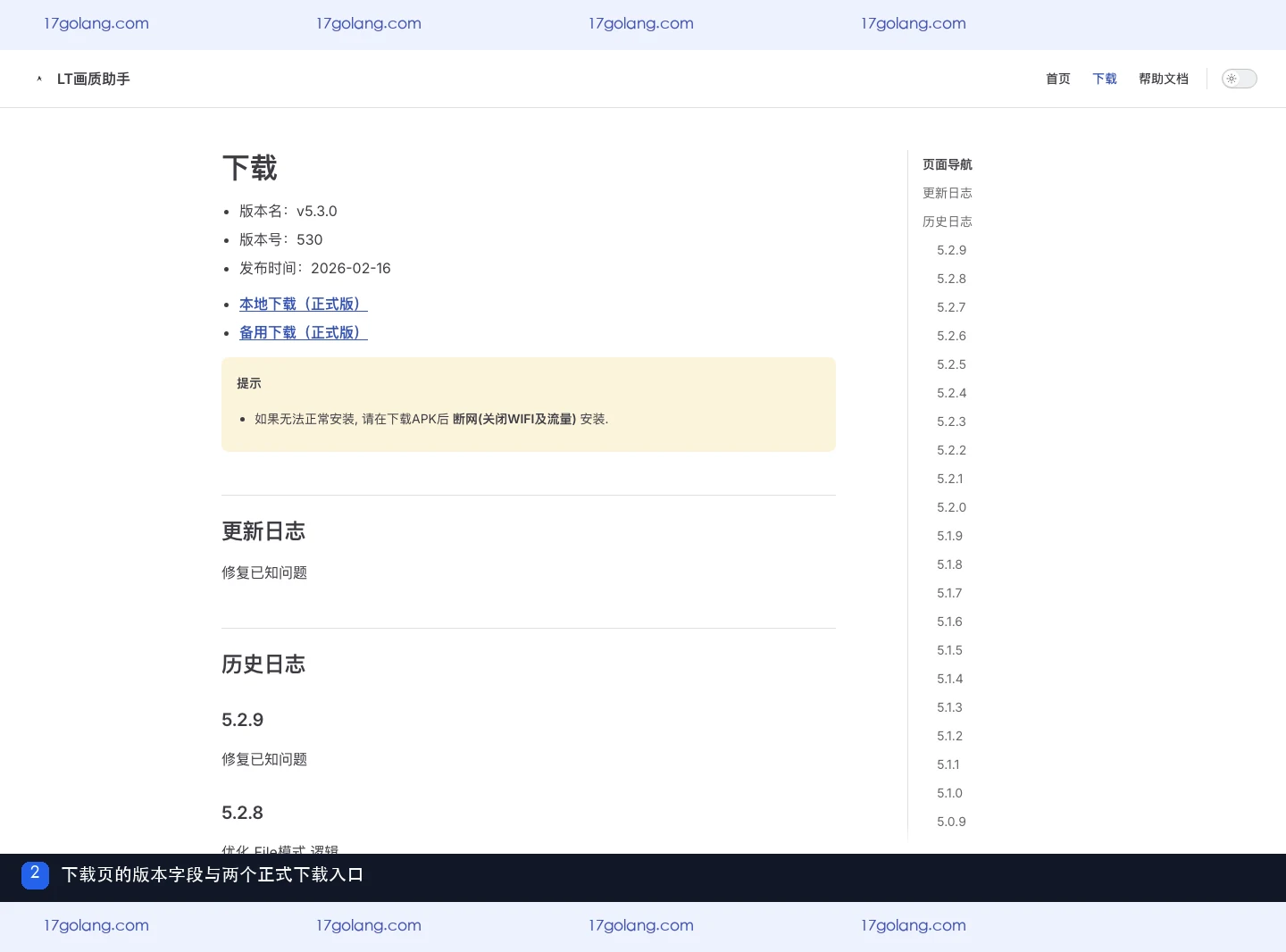Go to version 5.1.0 in outline
The height and width of the screenshot is (952, 1286).
point(949,793)
